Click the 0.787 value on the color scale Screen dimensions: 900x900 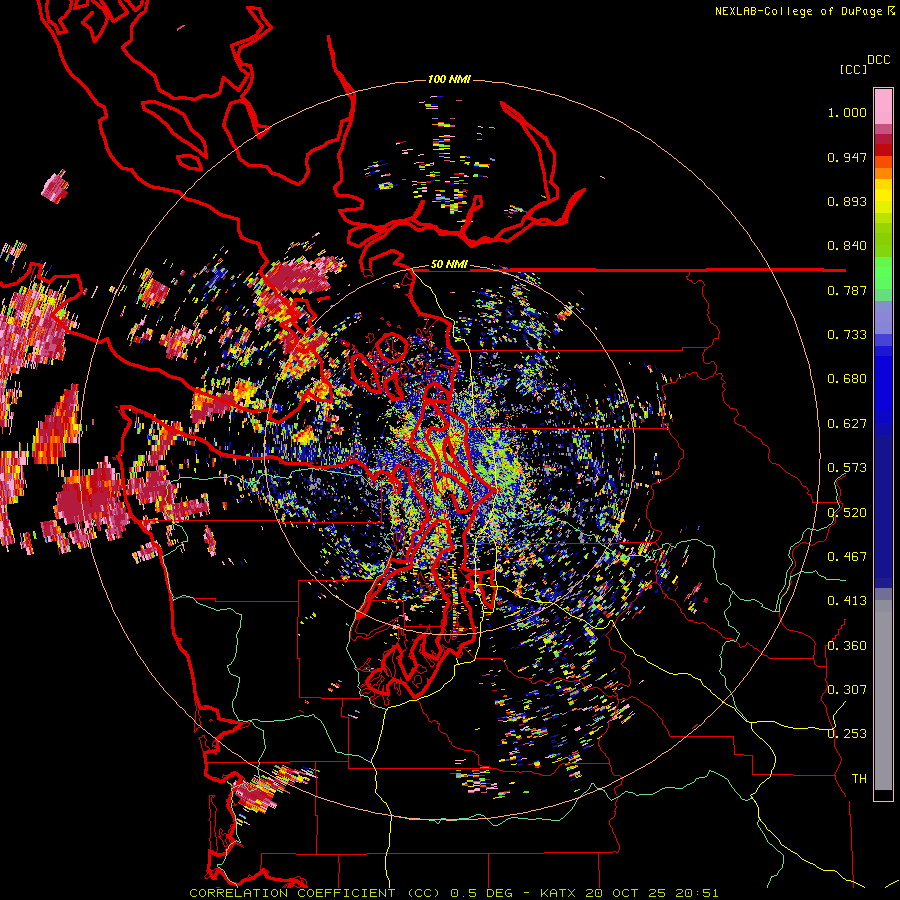847,290
